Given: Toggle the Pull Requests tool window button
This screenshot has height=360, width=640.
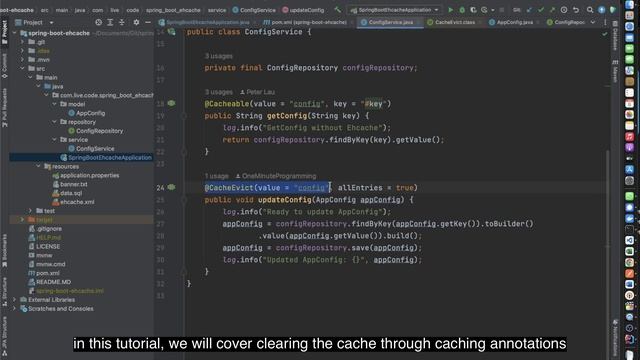Looking at the screenshot, I should [x=4, y=107].
